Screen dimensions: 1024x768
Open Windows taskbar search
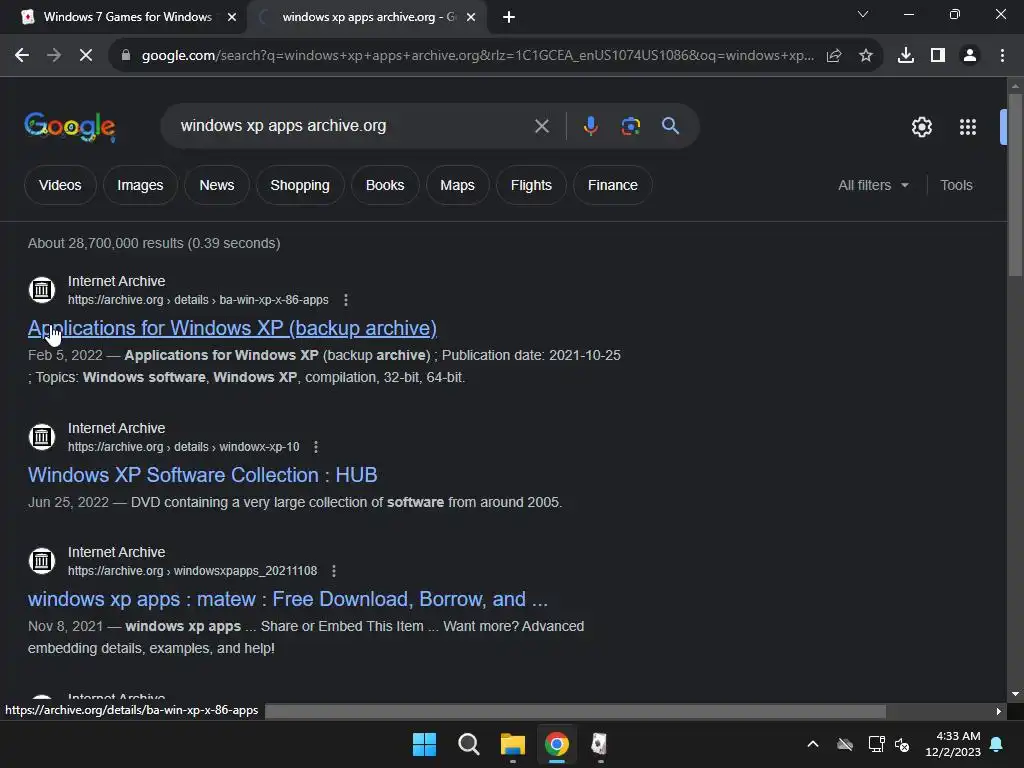[x=469, y=744]
